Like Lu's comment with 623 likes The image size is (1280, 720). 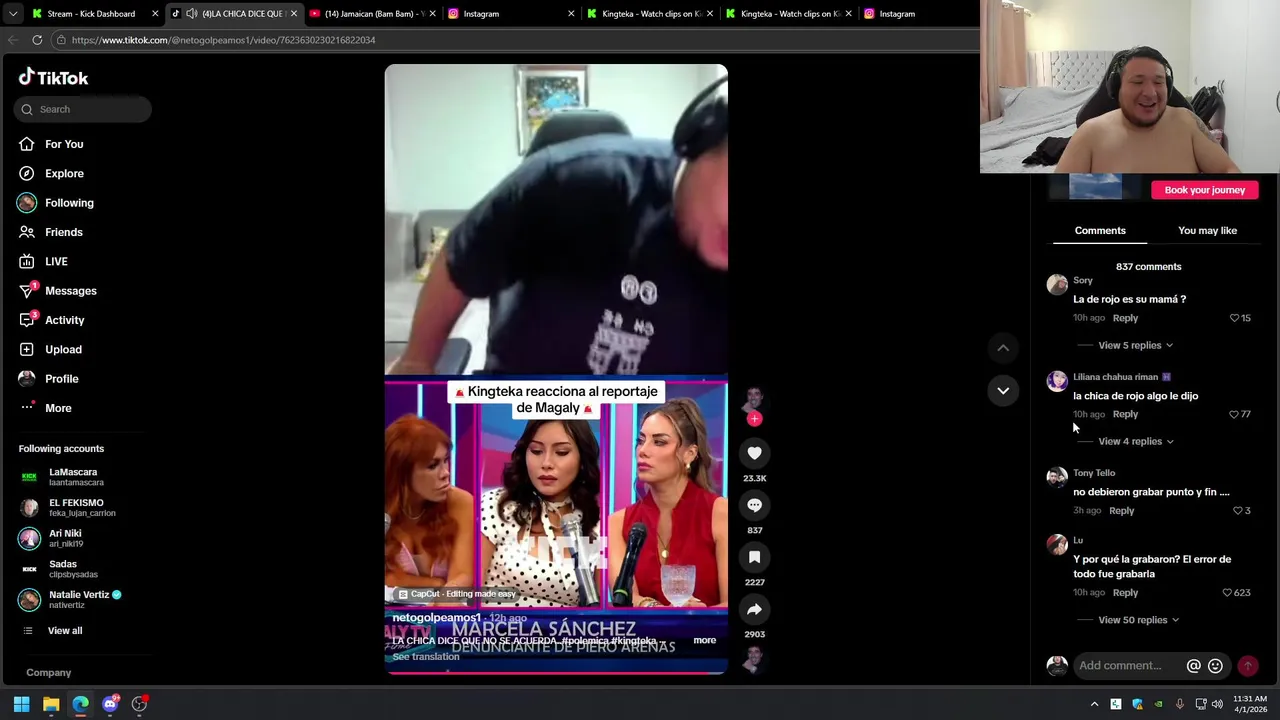click(1228, 593)
